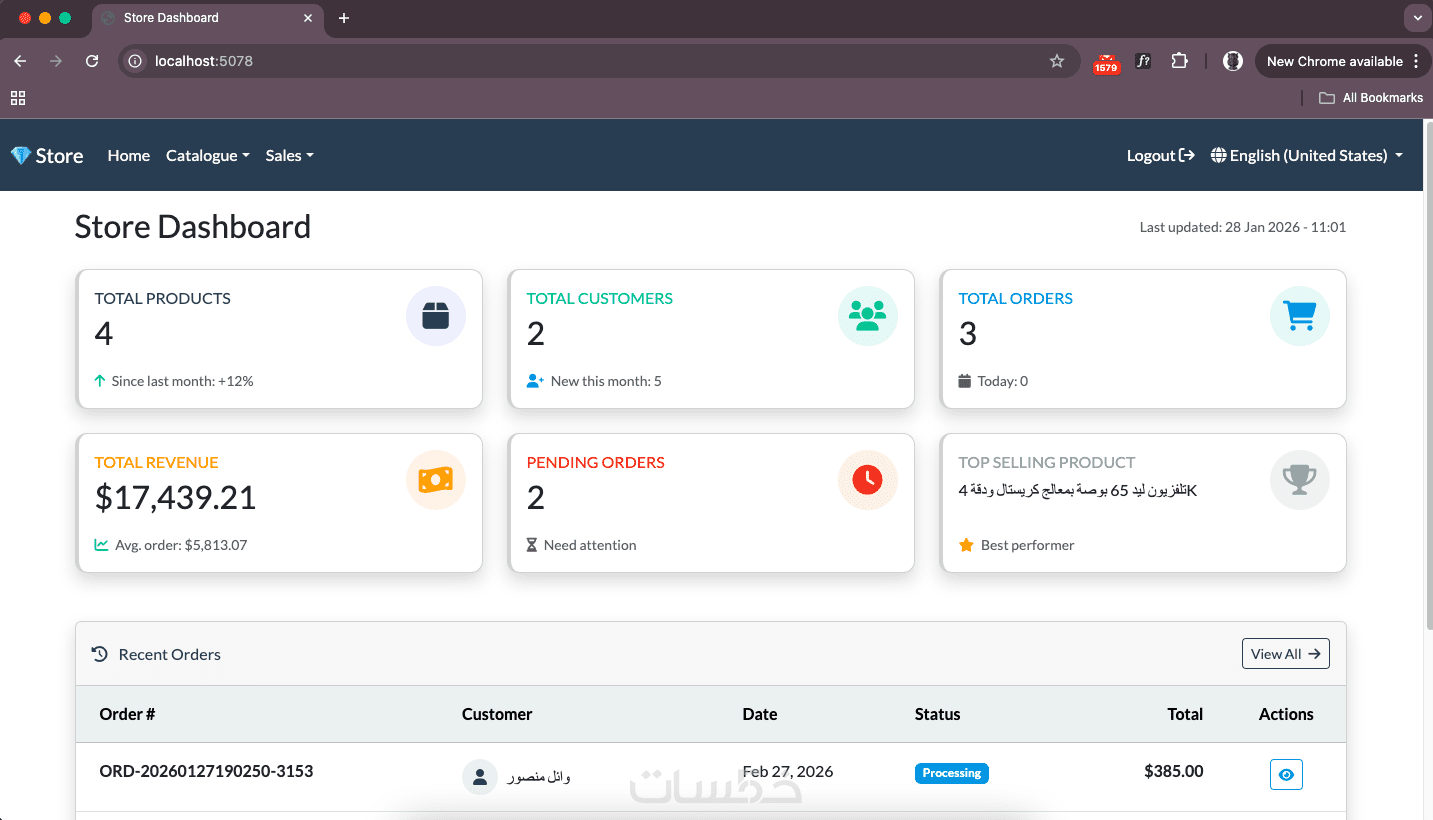
Task: Reload the page
Action: click(x=92, y=61)
